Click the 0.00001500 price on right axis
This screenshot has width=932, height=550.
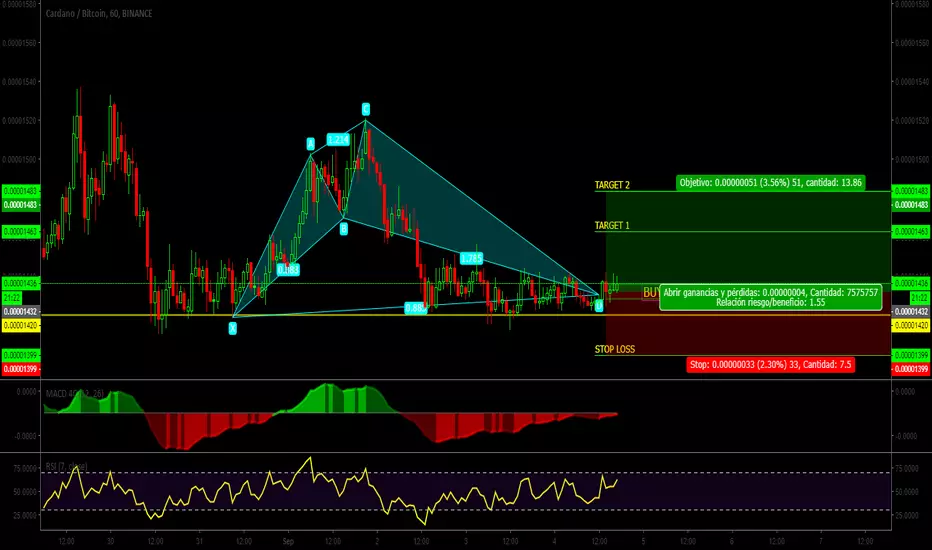(x=912, y=159)
